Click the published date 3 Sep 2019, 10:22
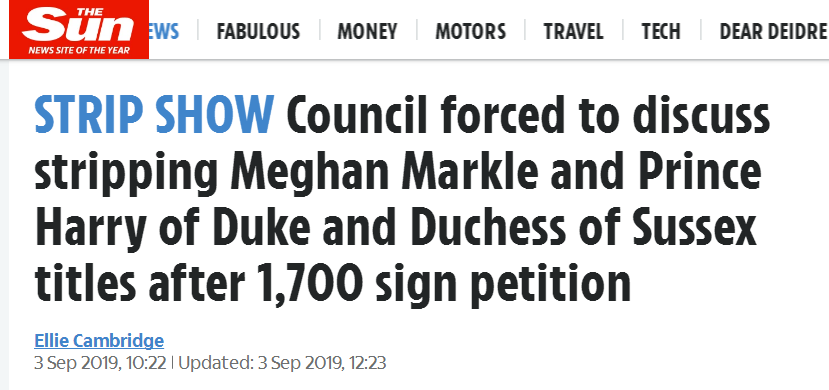The width and height of the screenshot is (829, 390). [x=100, y=364]
